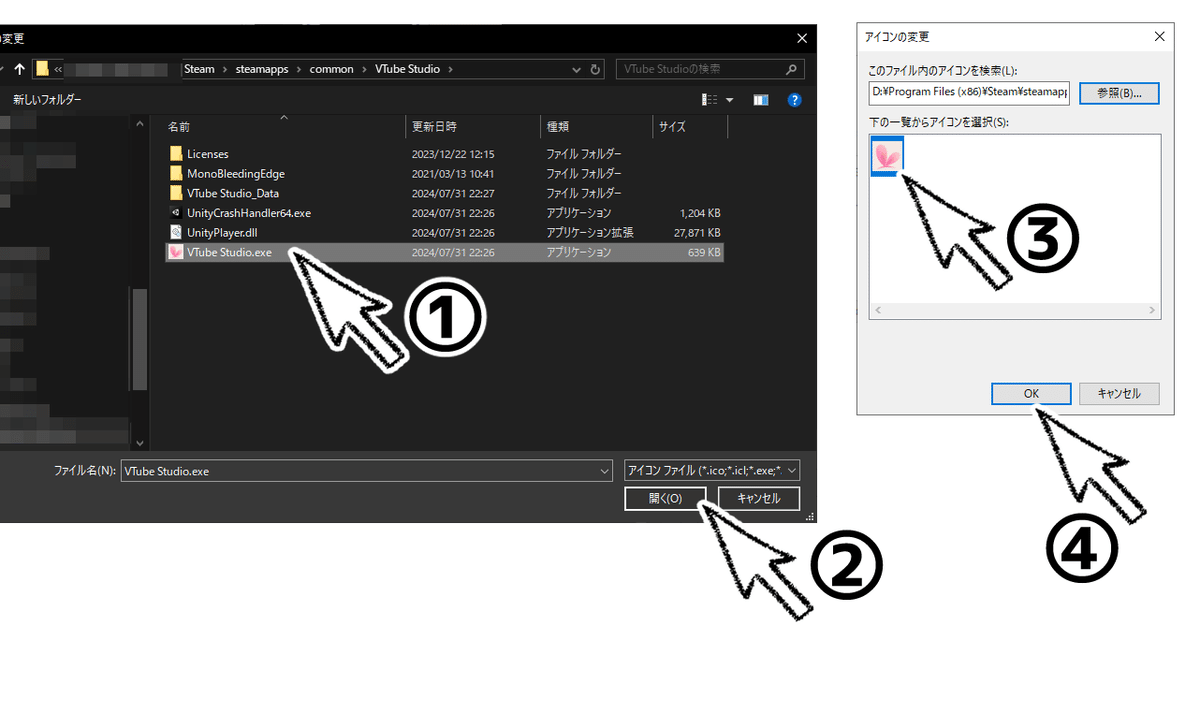Screen dimensions: 1200x711
Task: Expand the address bar history dropdown
Action: click(576, 70)
